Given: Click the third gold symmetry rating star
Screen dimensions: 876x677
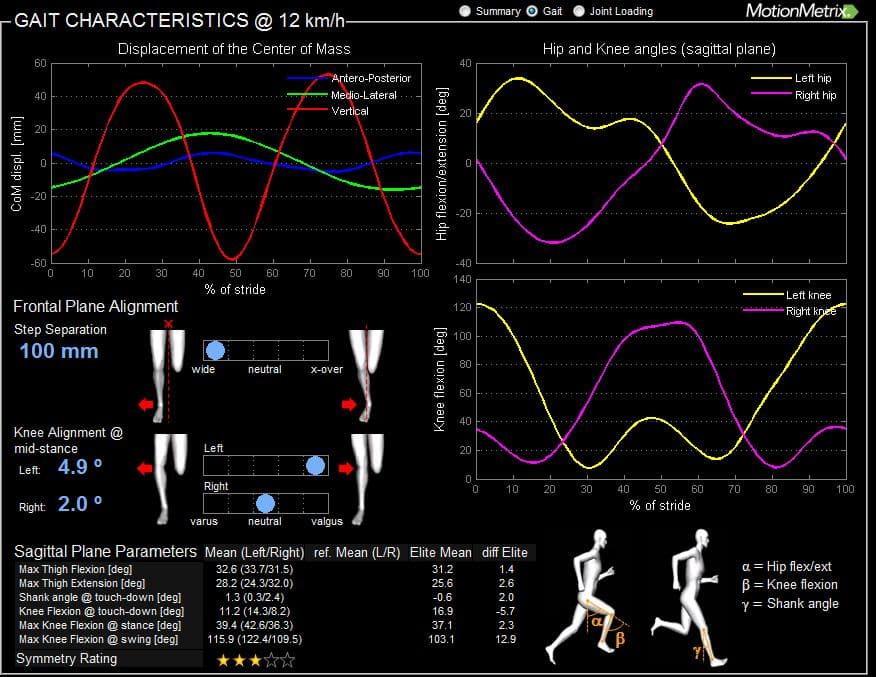Looking at the screenshot, I should click(x=255, y=661).
